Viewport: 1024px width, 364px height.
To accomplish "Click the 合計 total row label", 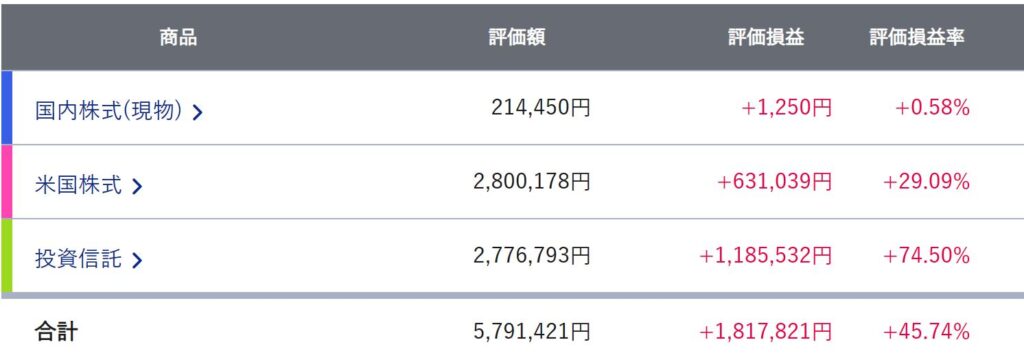I will (x=56, y=332).
